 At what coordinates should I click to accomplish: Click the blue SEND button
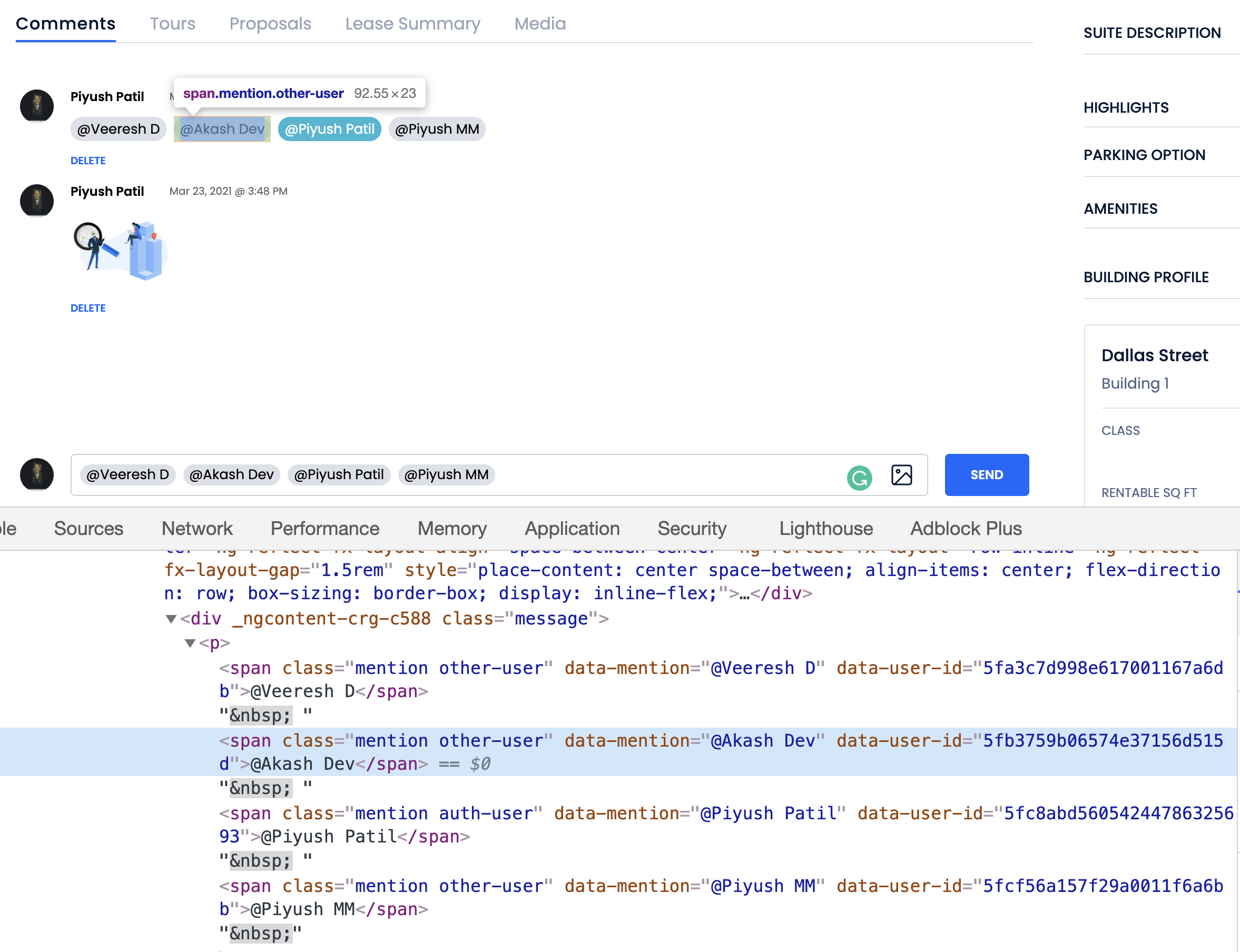987,475
